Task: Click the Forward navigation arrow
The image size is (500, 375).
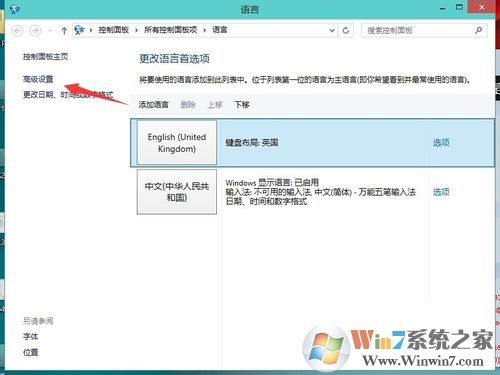Action: (35, 31)
